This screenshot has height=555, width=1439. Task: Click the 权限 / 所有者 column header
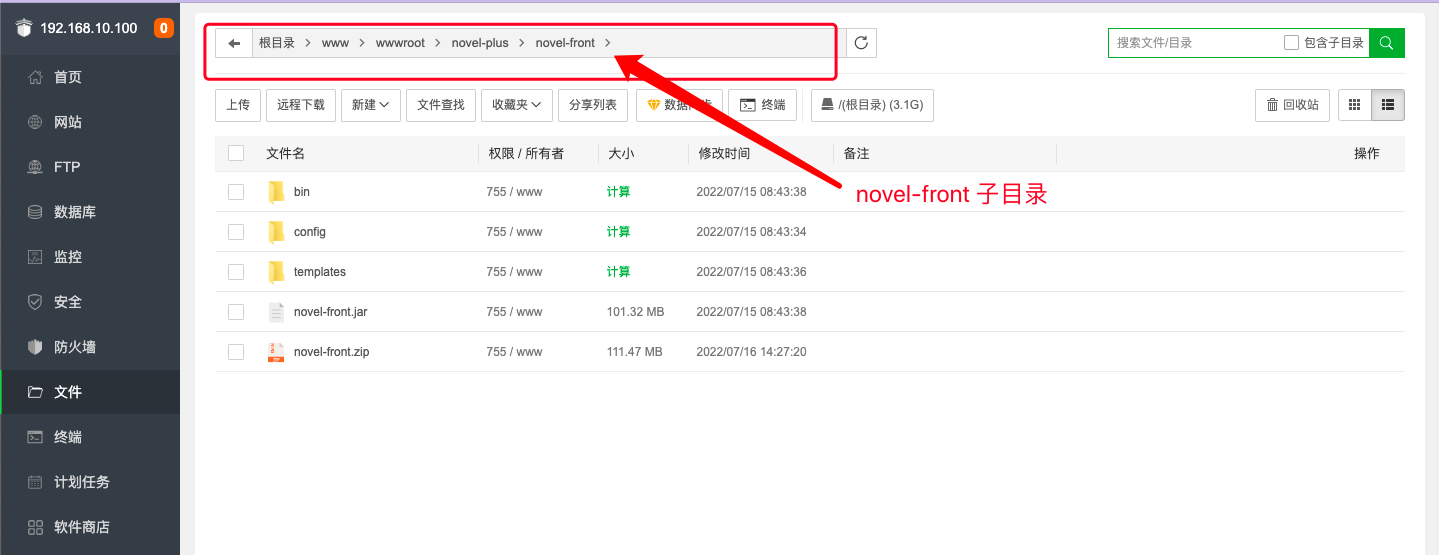[x=526, y=153]
